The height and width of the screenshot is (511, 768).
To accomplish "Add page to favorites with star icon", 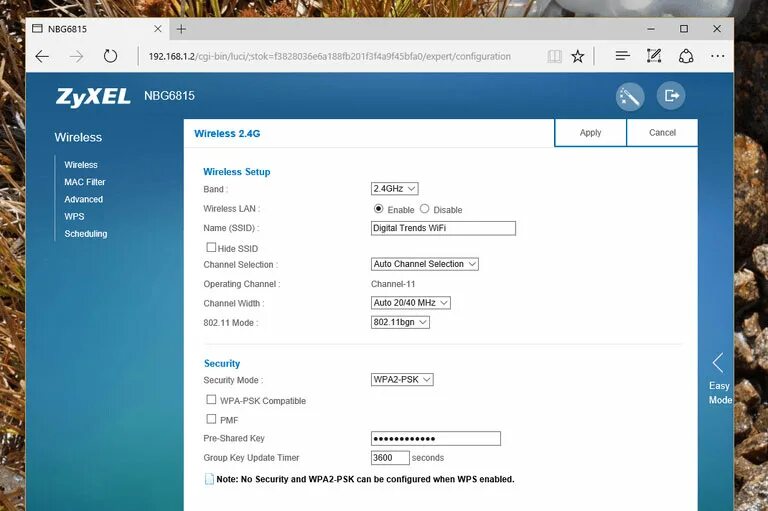I will point(578,56).
